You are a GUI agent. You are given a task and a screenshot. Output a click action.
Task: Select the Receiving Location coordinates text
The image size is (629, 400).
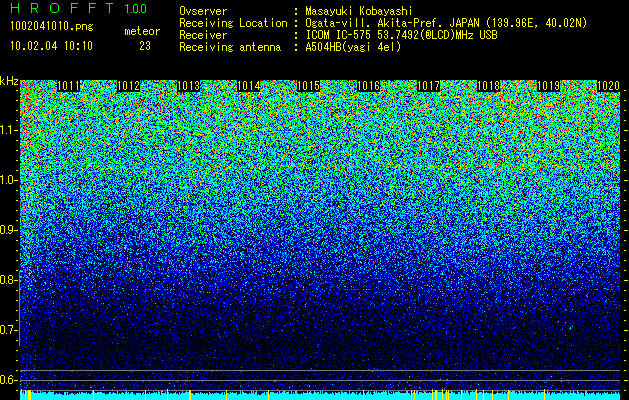tap(446, 23)
